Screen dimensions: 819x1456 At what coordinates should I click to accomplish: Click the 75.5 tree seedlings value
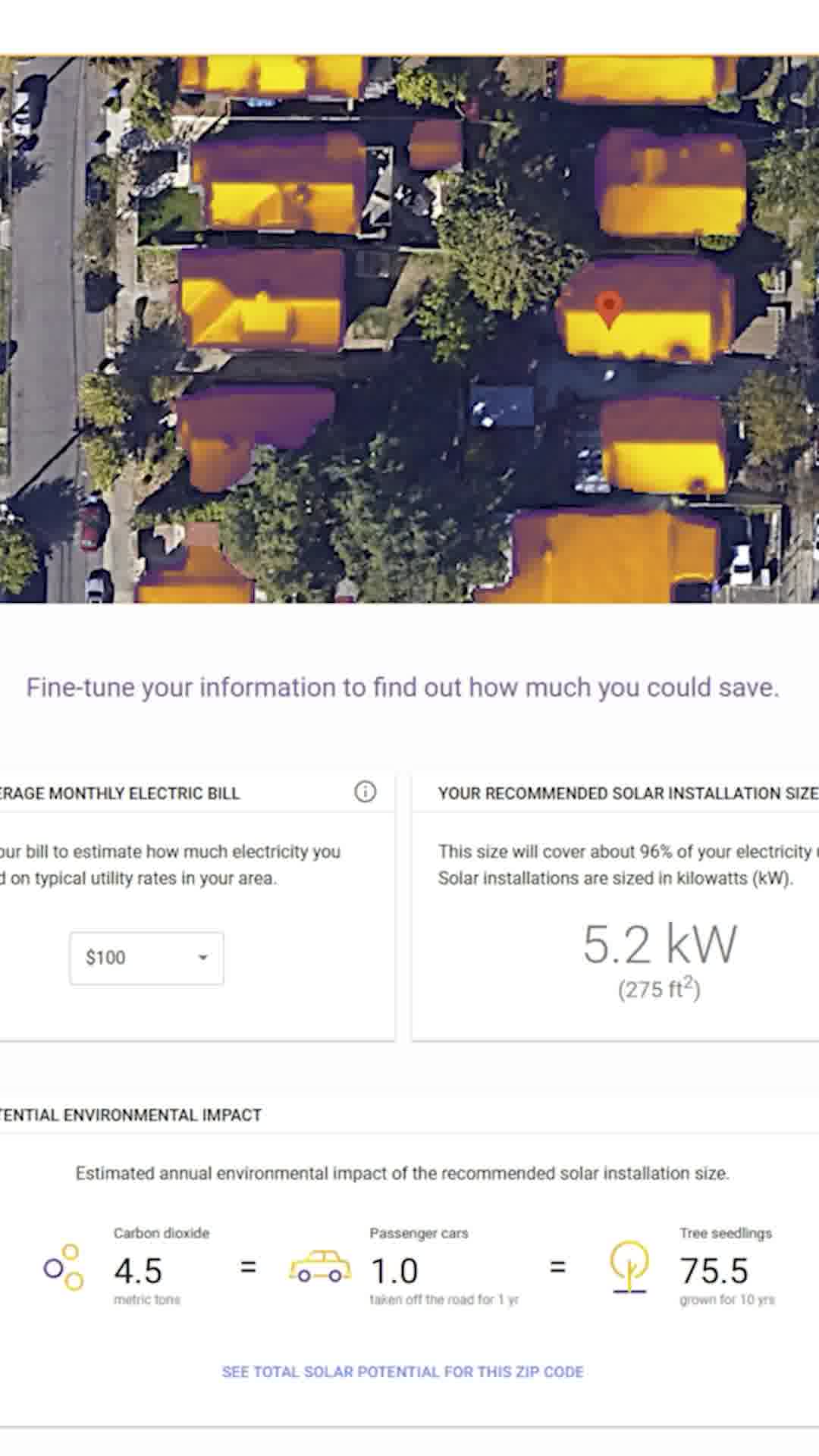pyautogui.click(x=714, y=1266)
